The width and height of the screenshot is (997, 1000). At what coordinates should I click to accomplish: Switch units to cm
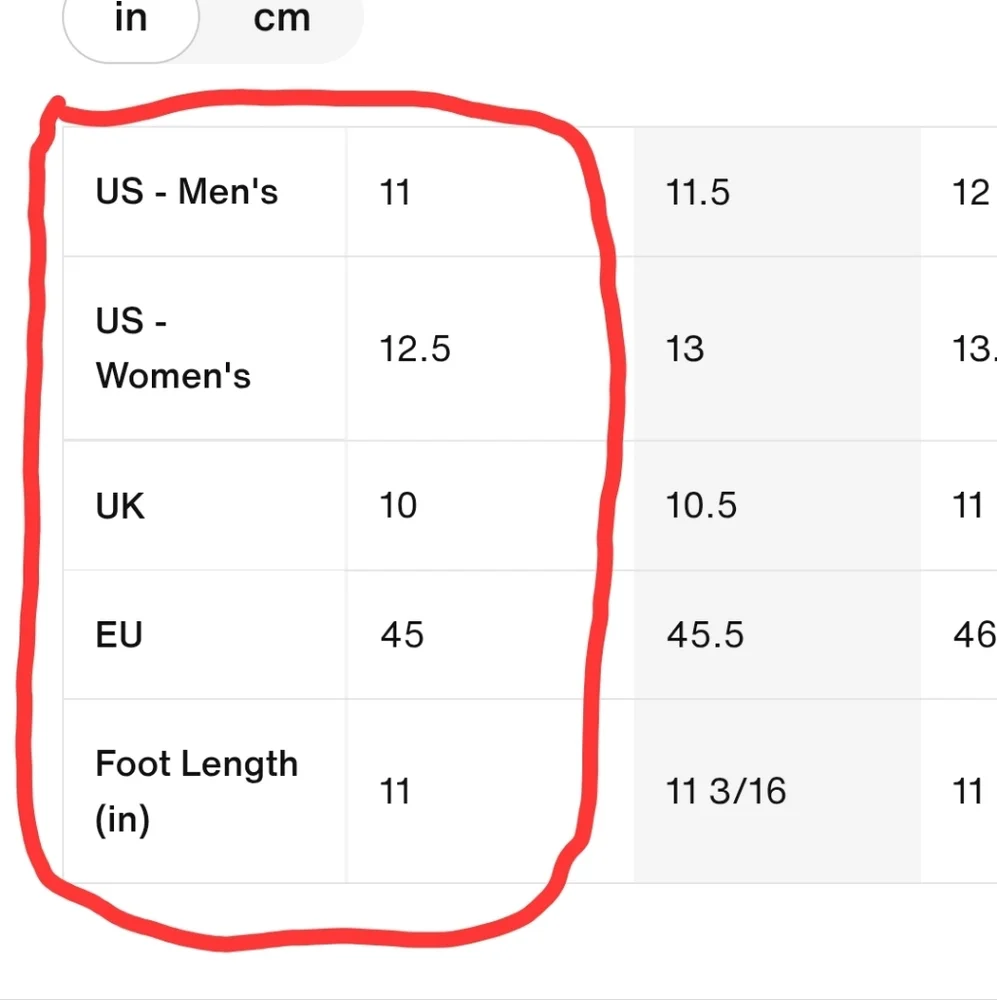[281, 19]
